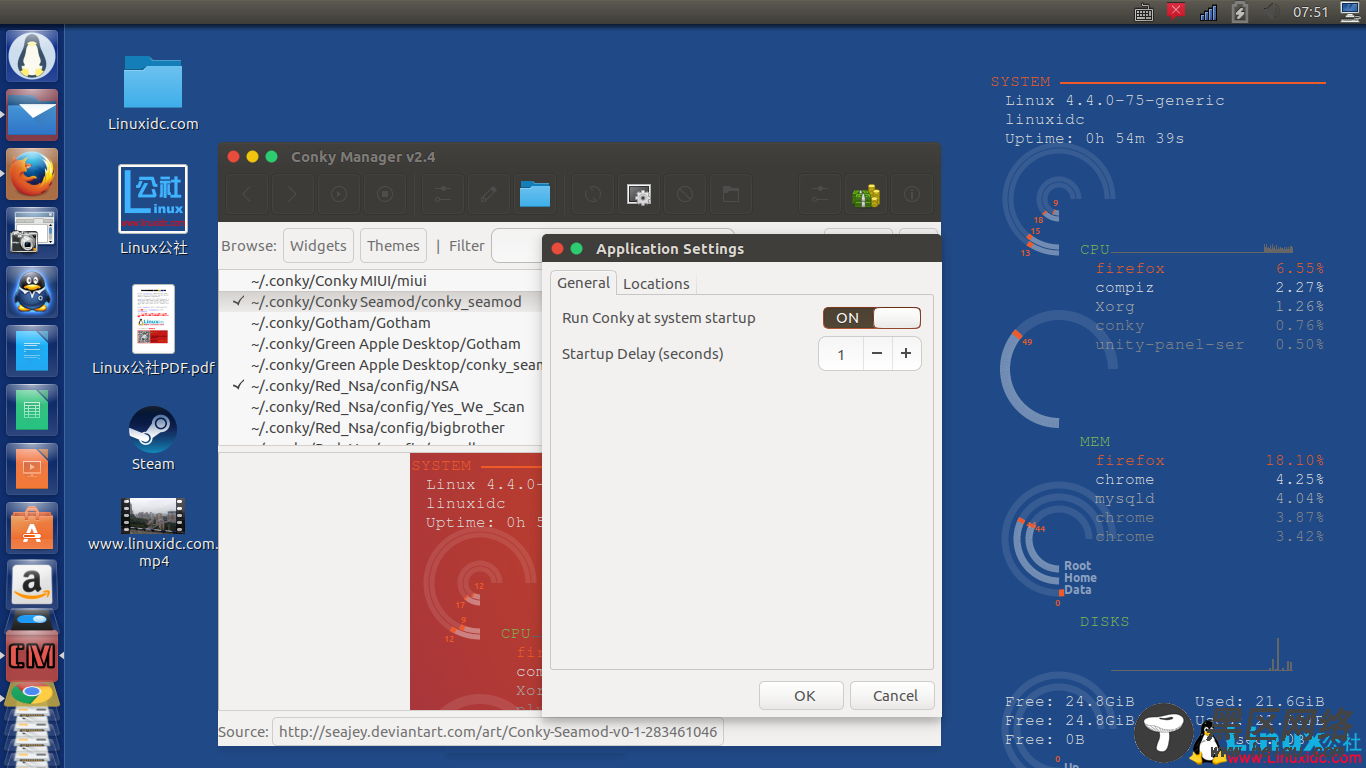This screenshot has width=1366, height=768.
Task: Open application settings sliders icon near donate
Action: [x=820, y=194]
